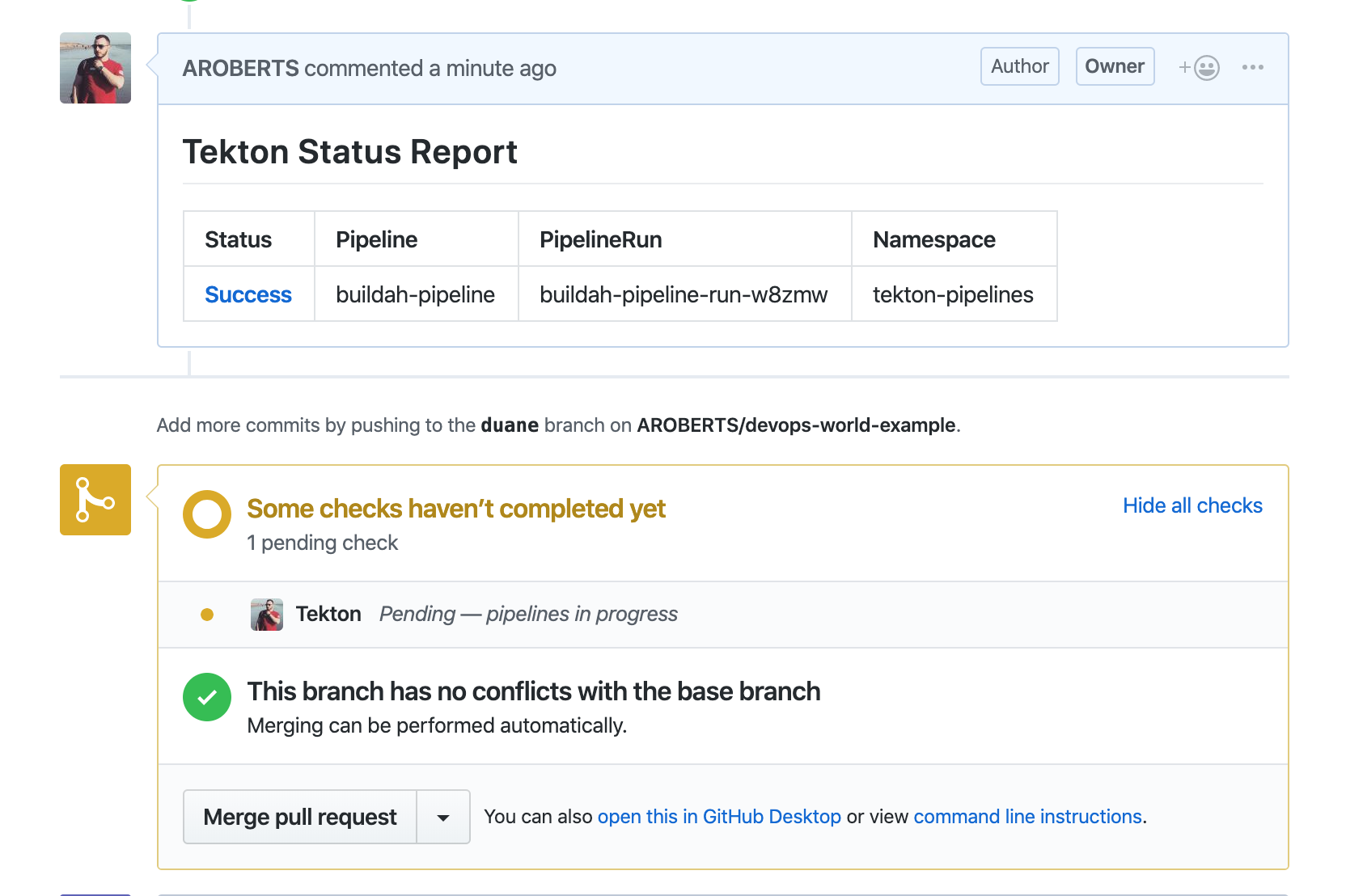
Task: Click the yellow pending dot for Tekton
Action: (207, 615)
